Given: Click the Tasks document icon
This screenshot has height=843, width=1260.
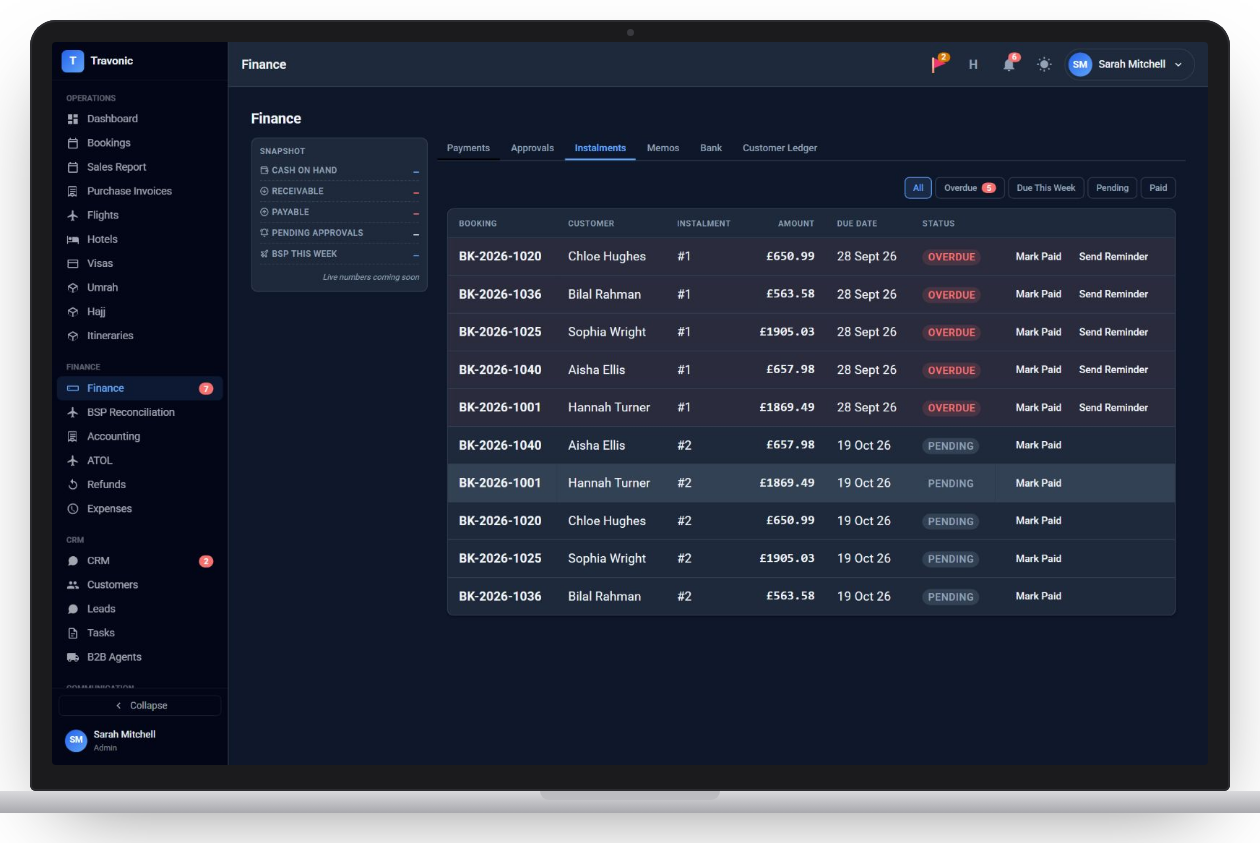Looking at the screenshot, I should click(73, 632).
